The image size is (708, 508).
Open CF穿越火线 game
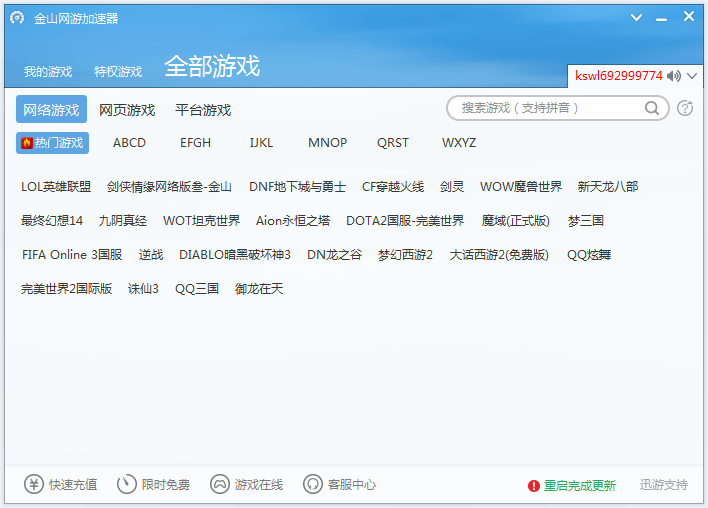point(393,186)
